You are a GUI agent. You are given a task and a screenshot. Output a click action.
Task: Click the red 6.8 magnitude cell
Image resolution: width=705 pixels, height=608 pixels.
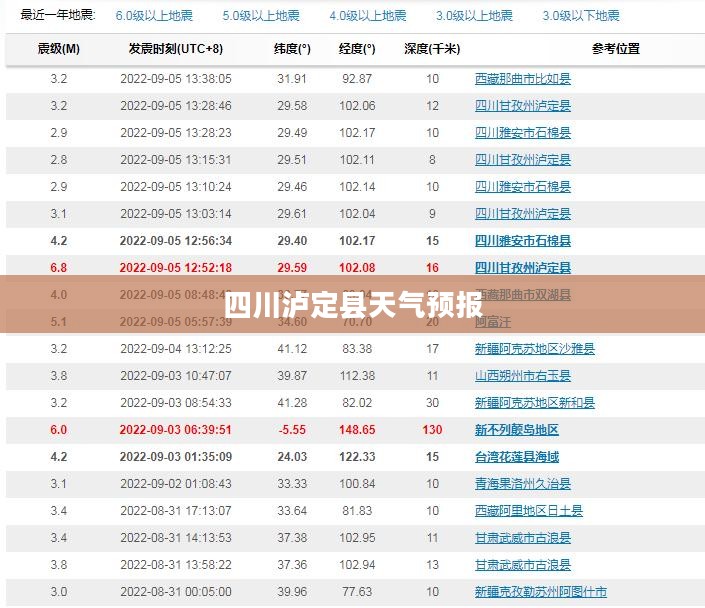59,268
